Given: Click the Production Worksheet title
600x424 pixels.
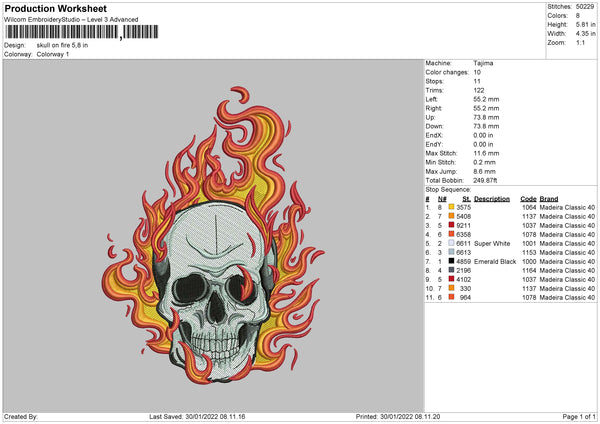Looking at the screenshot, I should click(x=55, y=8).
